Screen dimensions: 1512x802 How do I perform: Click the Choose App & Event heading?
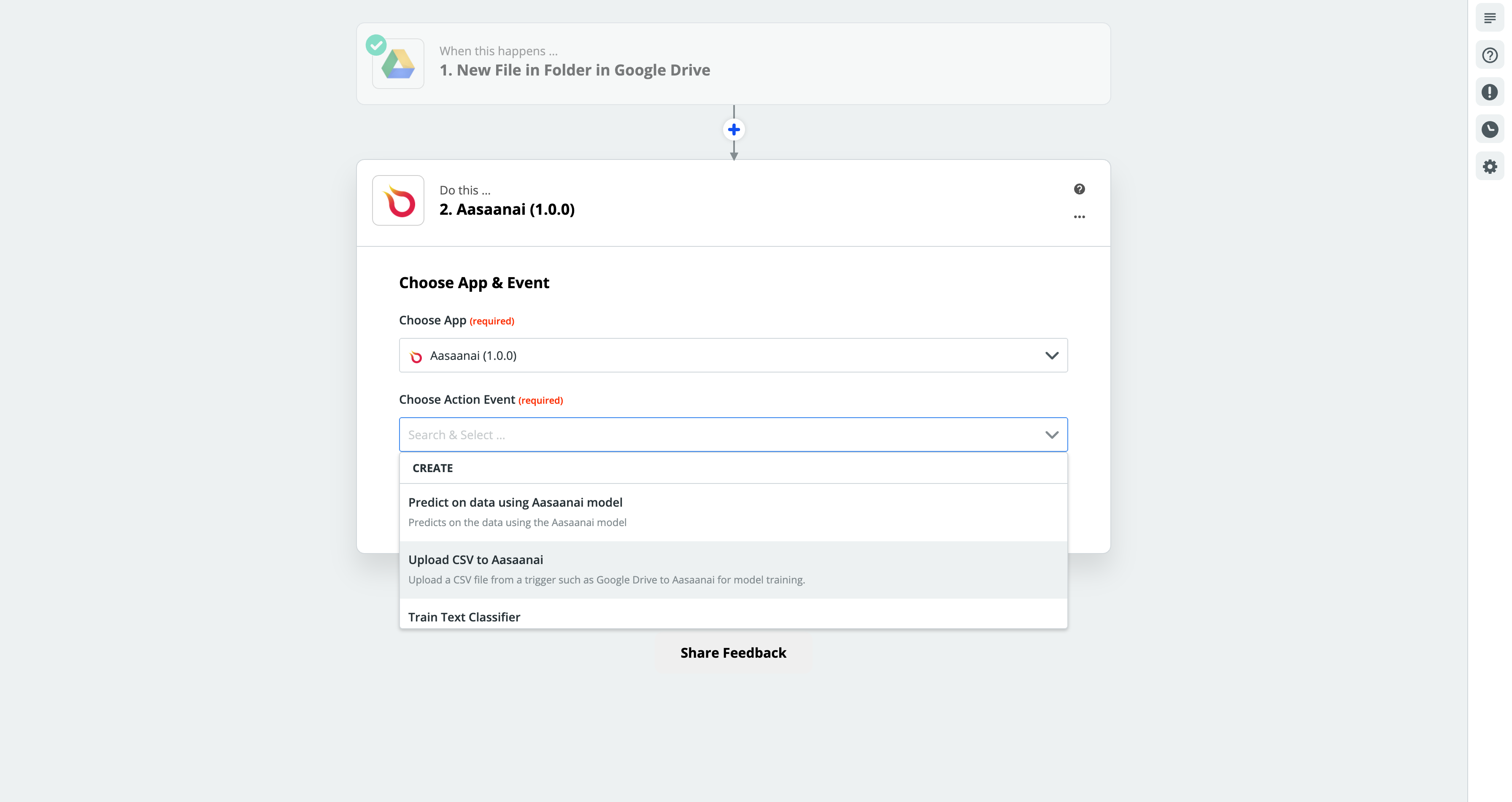[x=474, y=283]
